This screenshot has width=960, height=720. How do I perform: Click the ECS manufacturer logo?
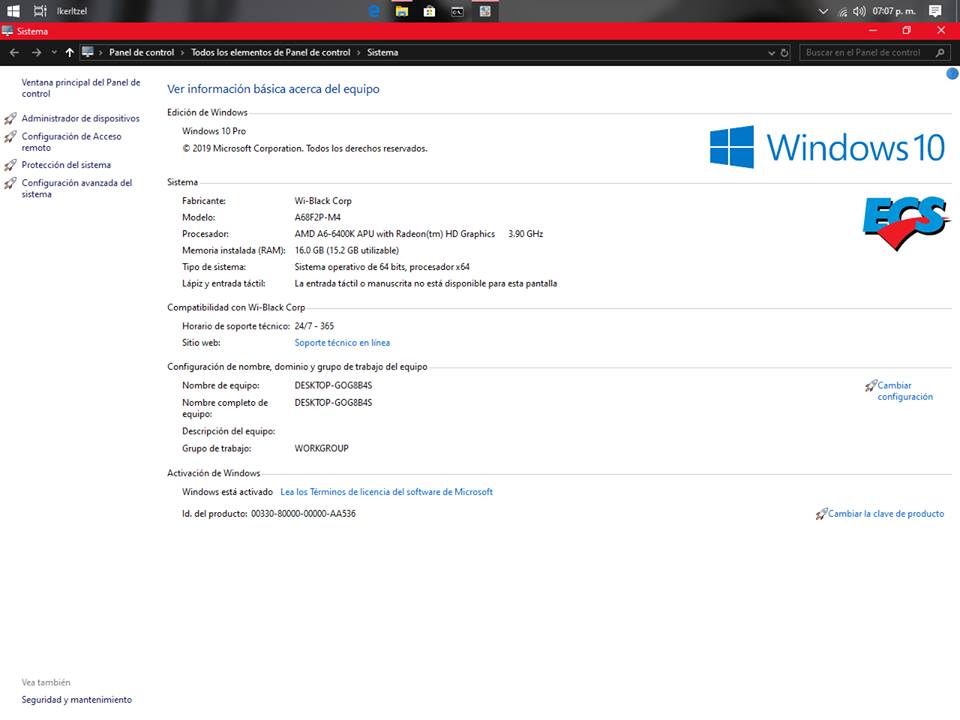click(x=906, y=222)
